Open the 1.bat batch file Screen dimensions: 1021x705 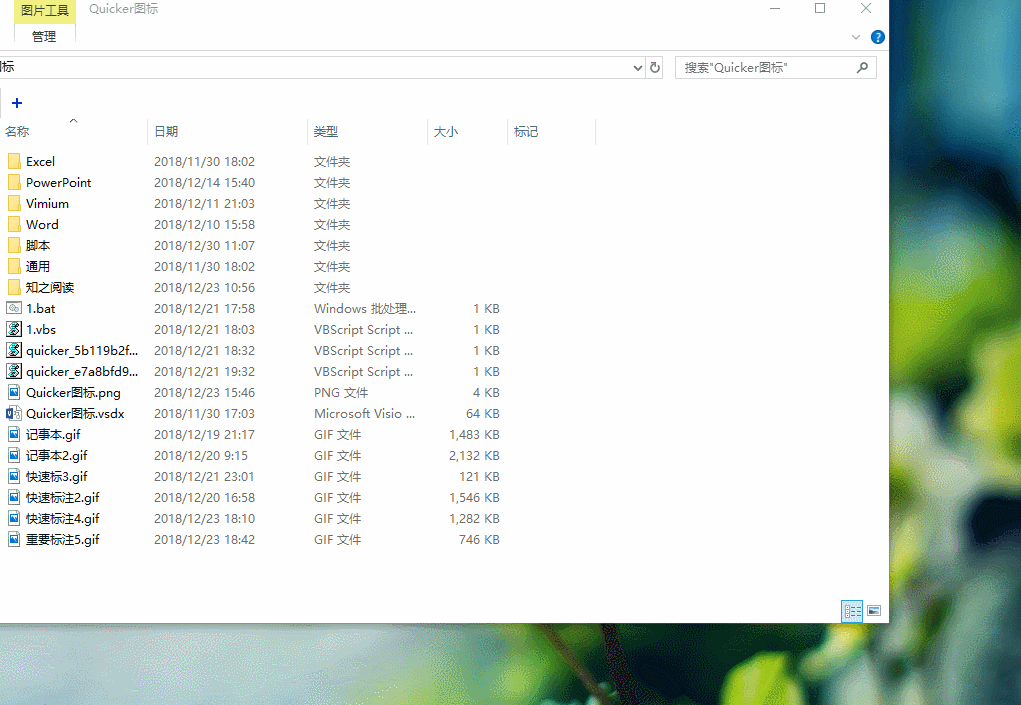pyautogui.click(x=40, y=308)
